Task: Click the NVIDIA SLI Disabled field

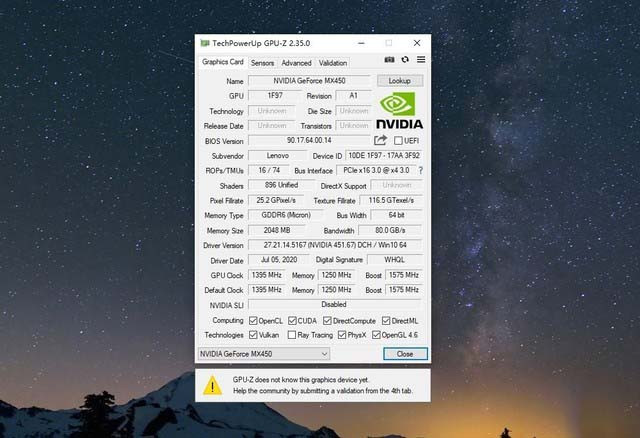Action: coord(334,305)
